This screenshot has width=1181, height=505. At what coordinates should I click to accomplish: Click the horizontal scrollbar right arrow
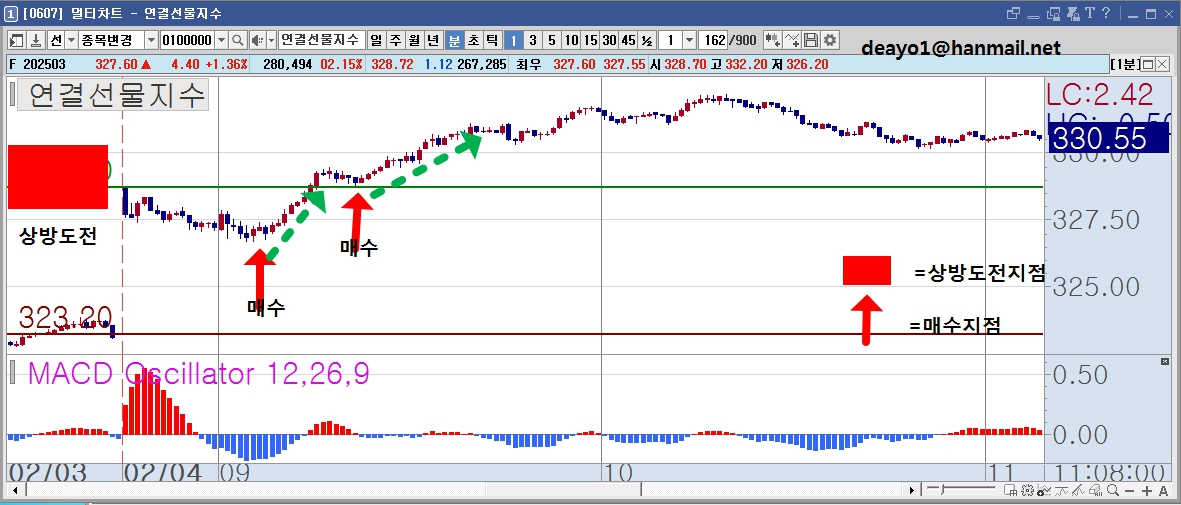[x=912, y=491]
